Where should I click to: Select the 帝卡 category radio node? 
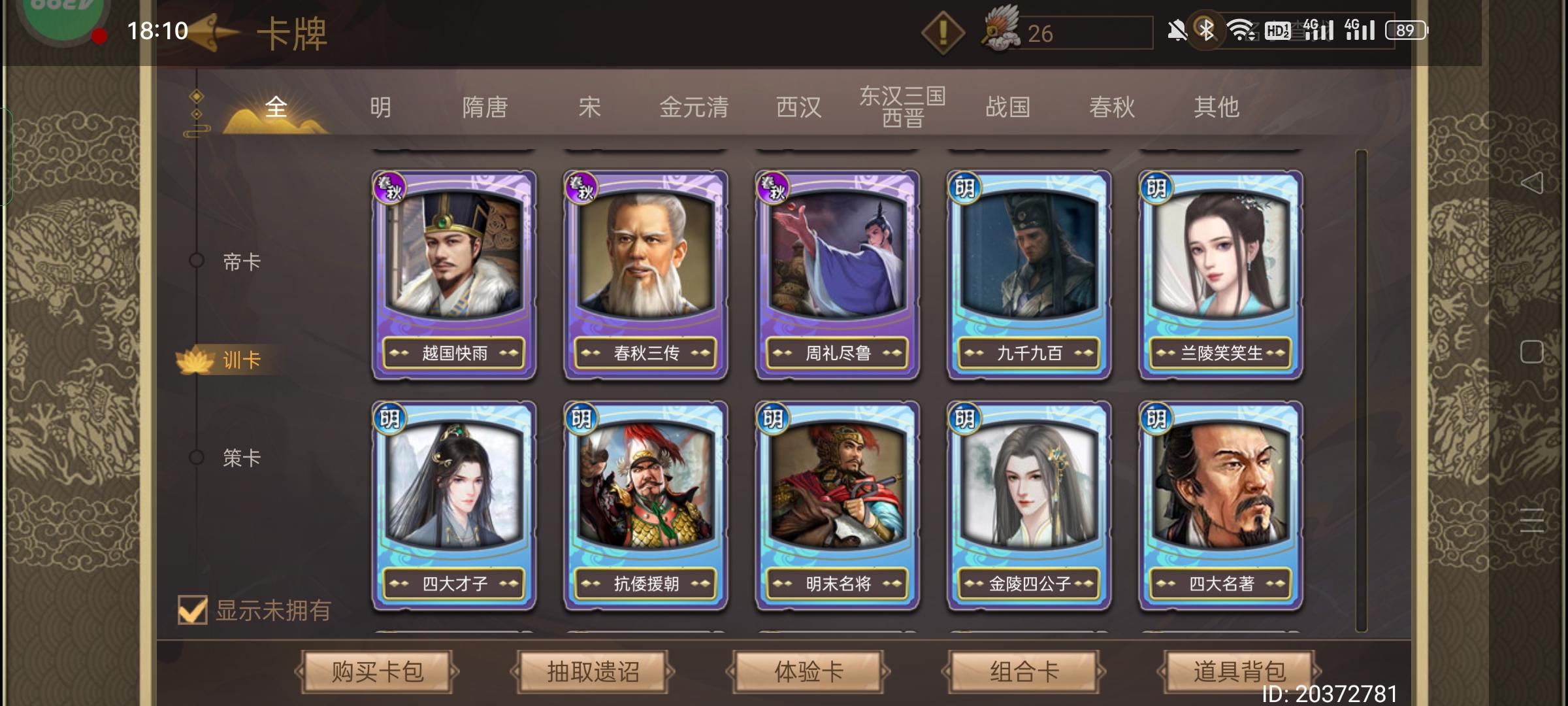pos(197,261)
